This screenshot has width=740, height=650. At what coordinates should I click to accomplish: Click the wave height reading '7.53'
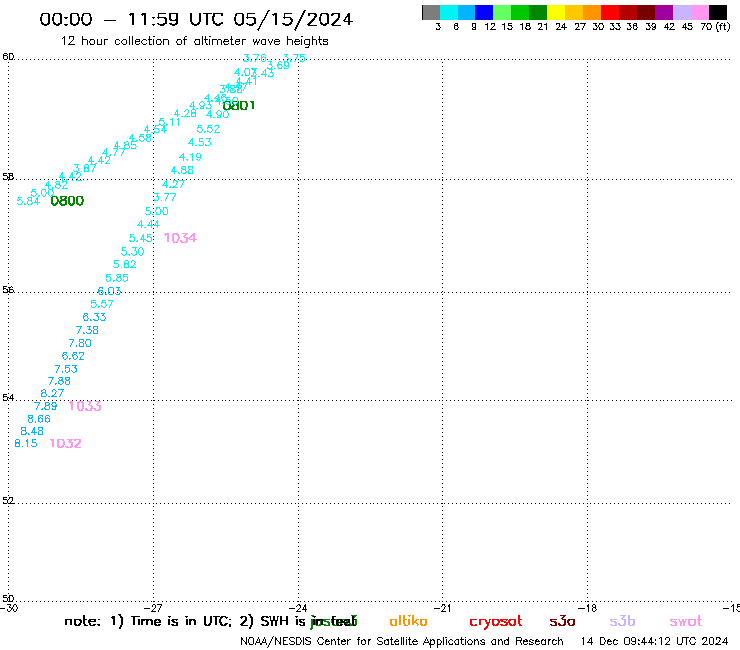66,369
